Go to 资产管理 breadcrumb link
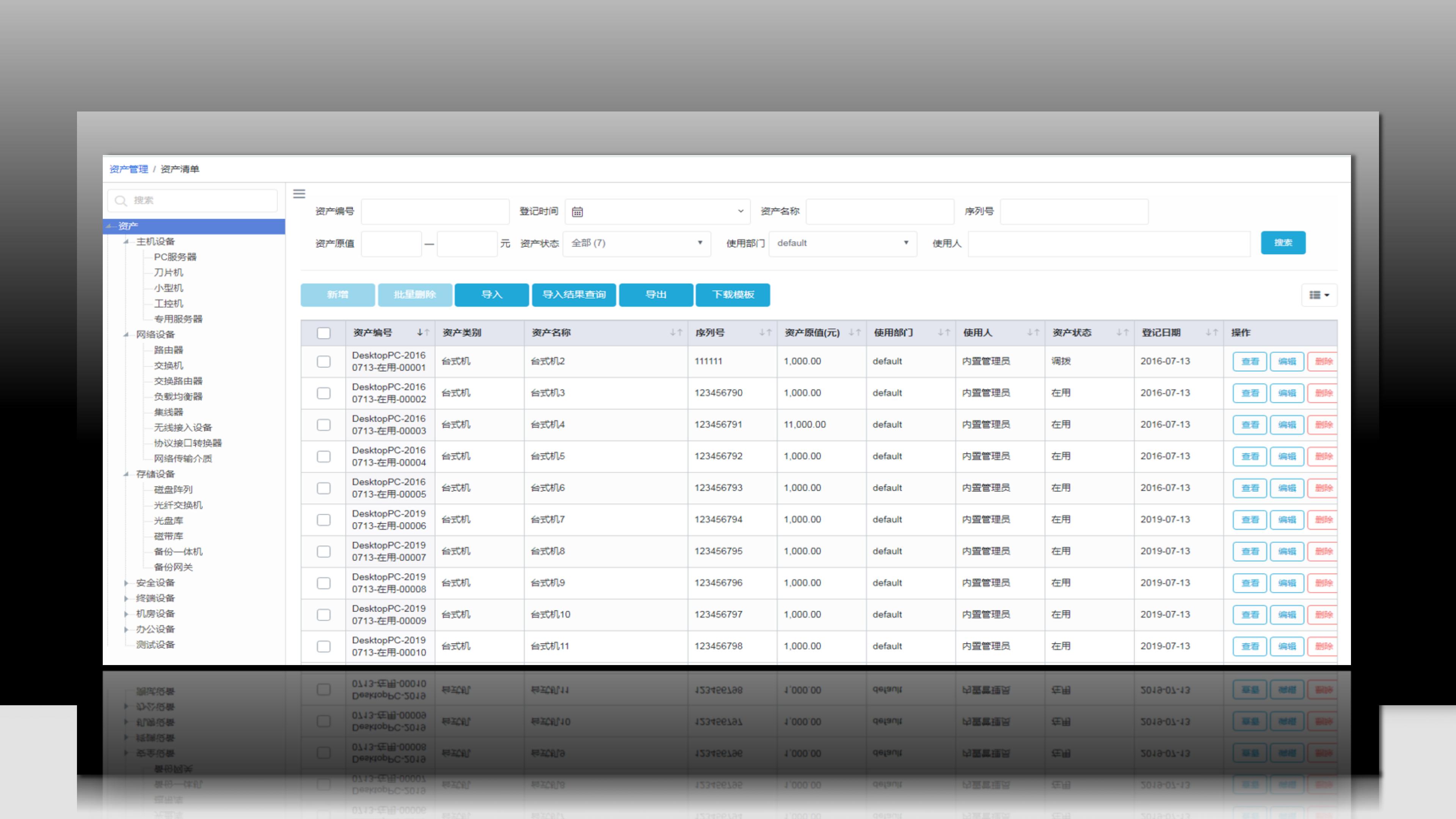The image size is (1456, 819). coord(129,169)
